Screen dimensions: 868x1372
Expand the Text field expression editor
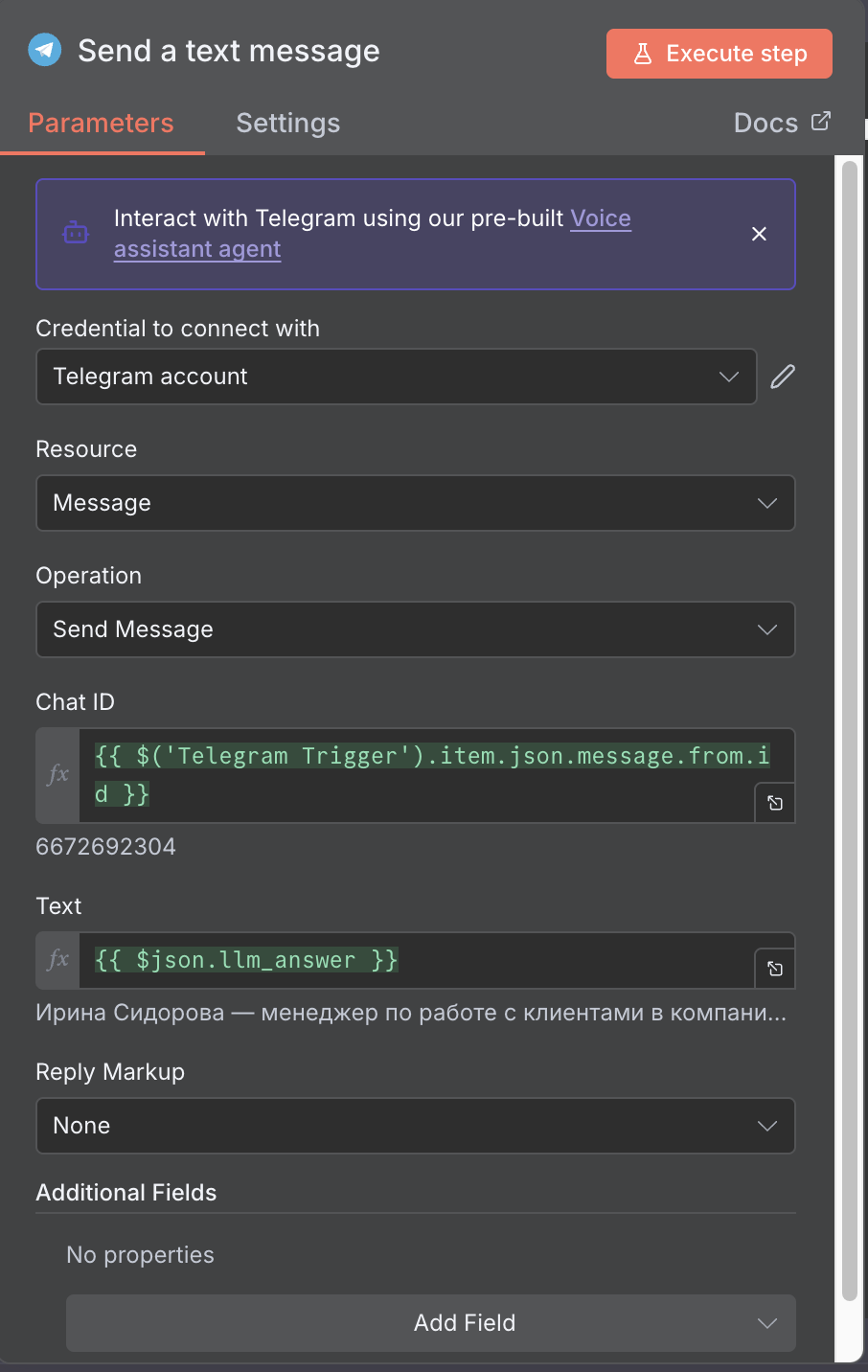click(775, 969)
